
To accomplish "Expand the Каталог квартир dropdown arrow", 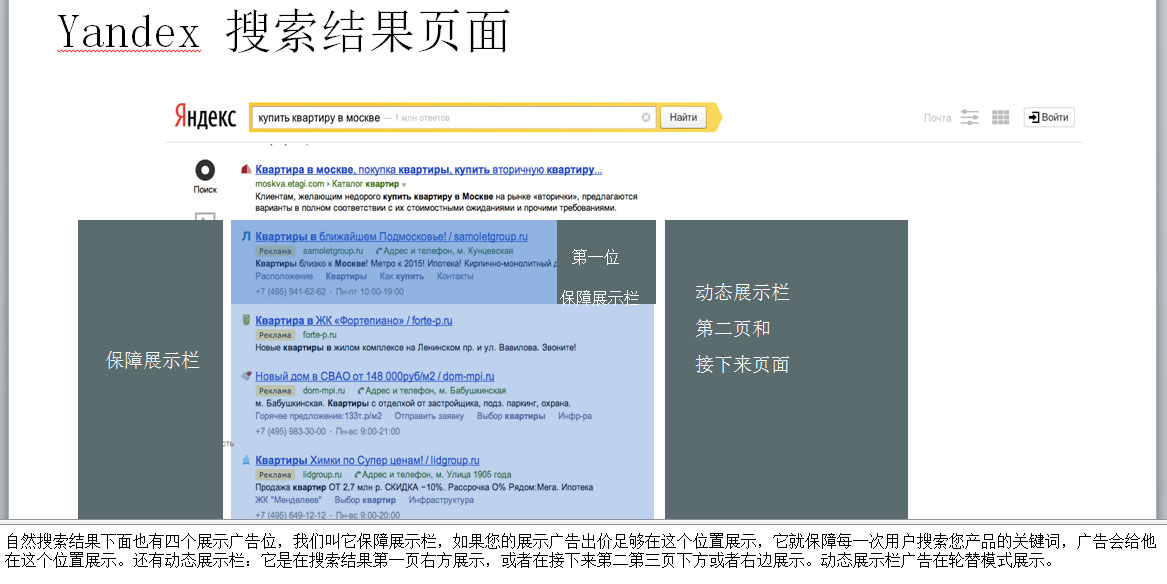I will pyautogui.click(x=404, y=184).
